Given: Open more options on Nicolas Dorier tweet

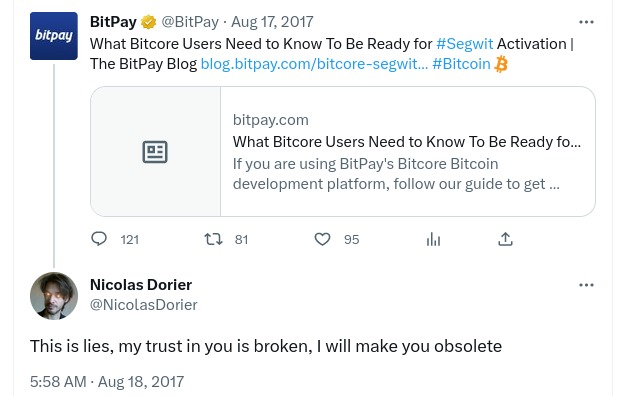Looking at the screenshot, I should pos(586,285).
